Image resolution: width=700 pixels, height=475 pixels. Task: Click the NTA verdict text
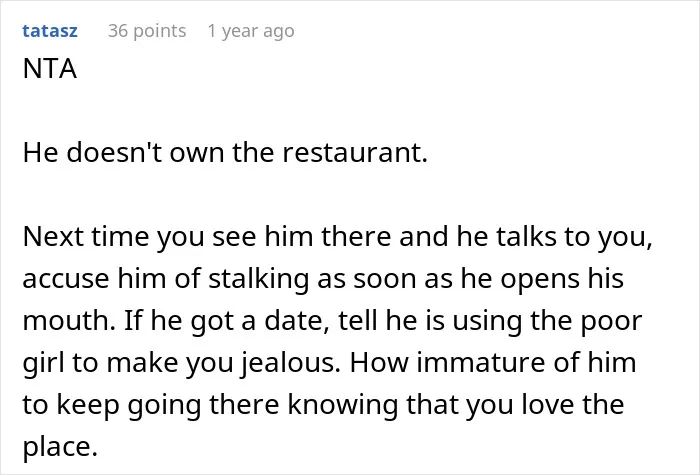pyautogui.click(x=50, y=69)
